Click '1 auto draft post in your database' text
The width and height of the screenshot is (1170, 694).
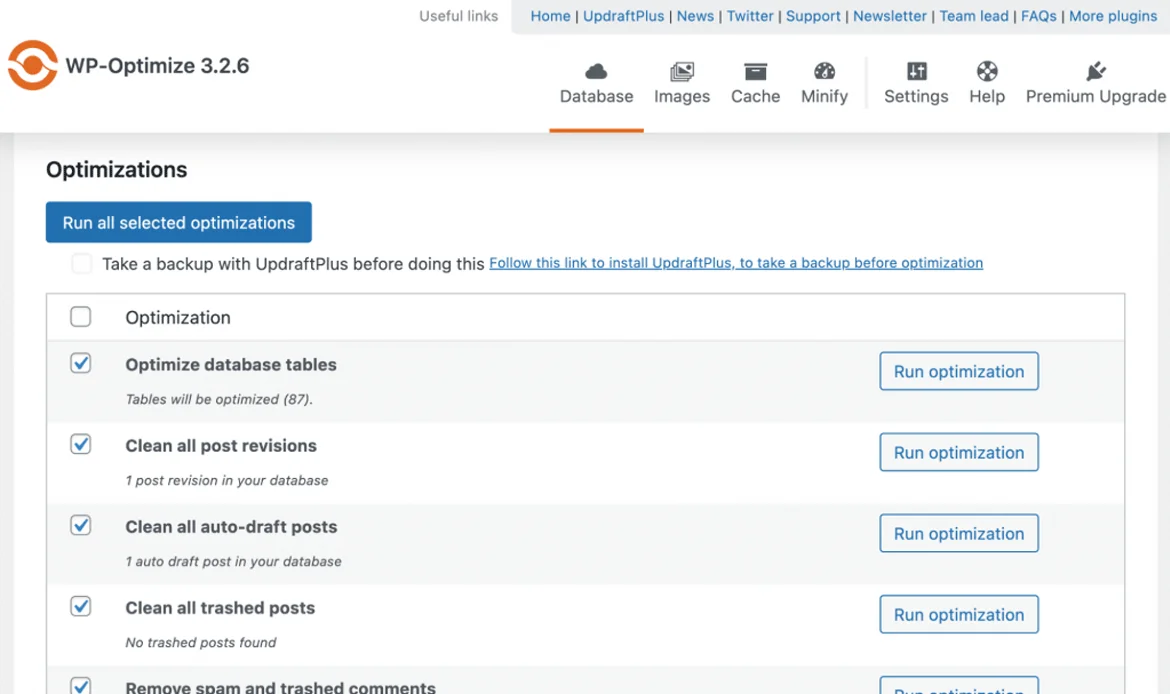point(234,561)
